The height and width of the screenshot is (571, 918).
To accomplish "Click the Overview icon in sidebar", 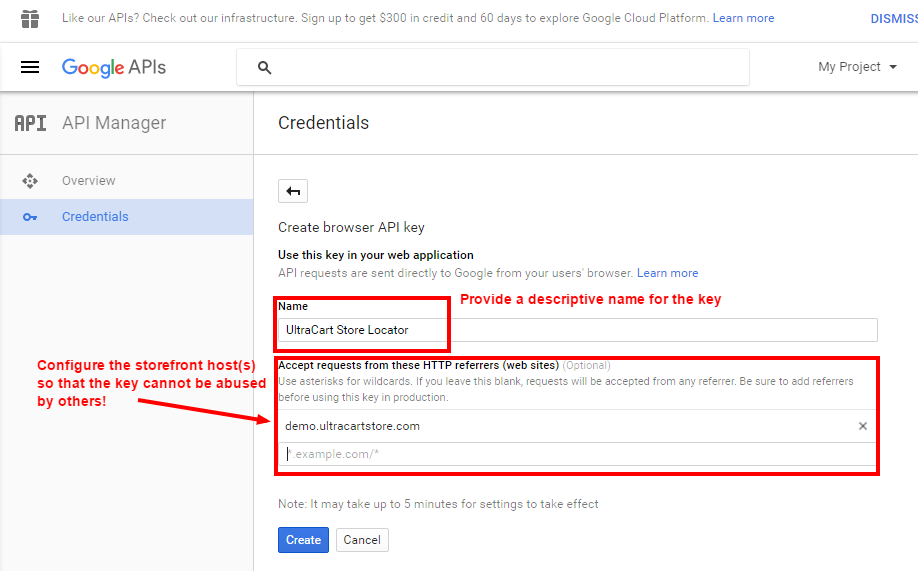I will click(30, 181).
